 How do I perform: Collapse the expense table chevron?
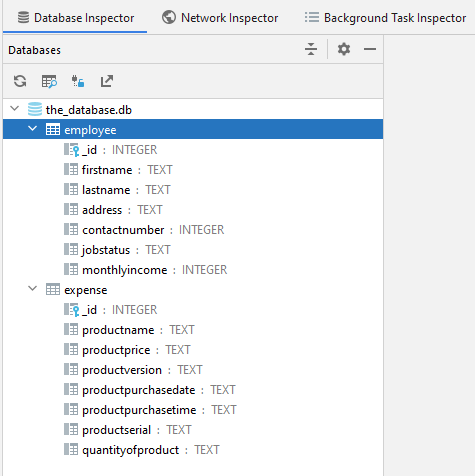point(32,288)
